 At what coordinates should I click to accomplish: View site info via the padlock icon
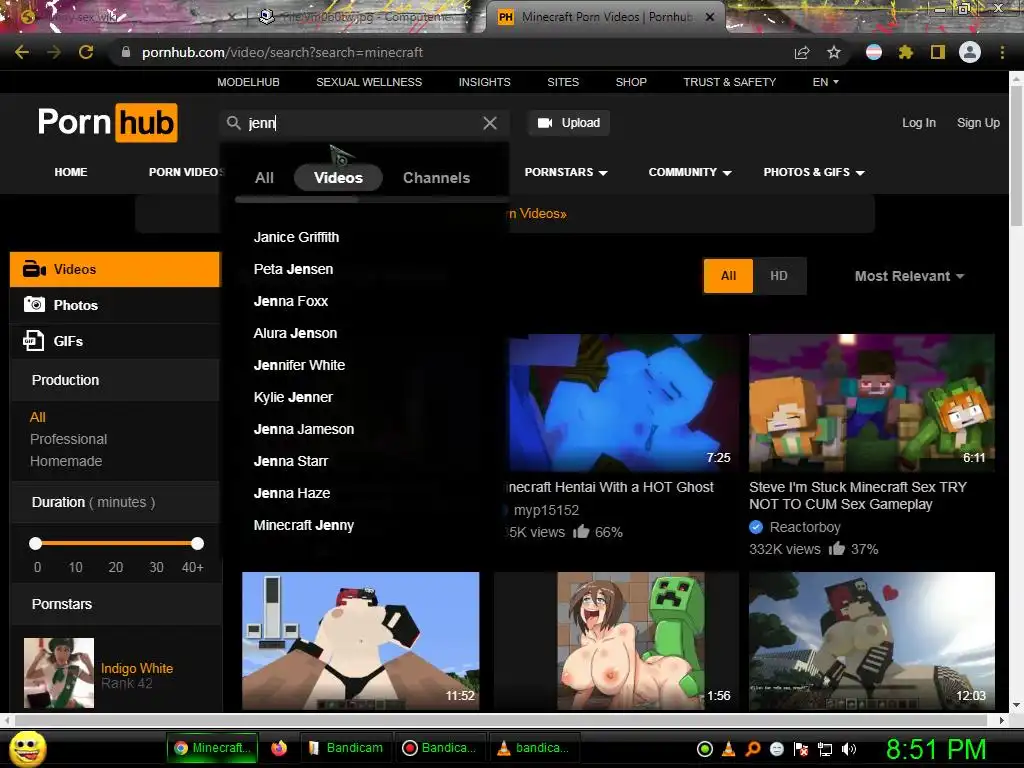(x=126, y=52)
